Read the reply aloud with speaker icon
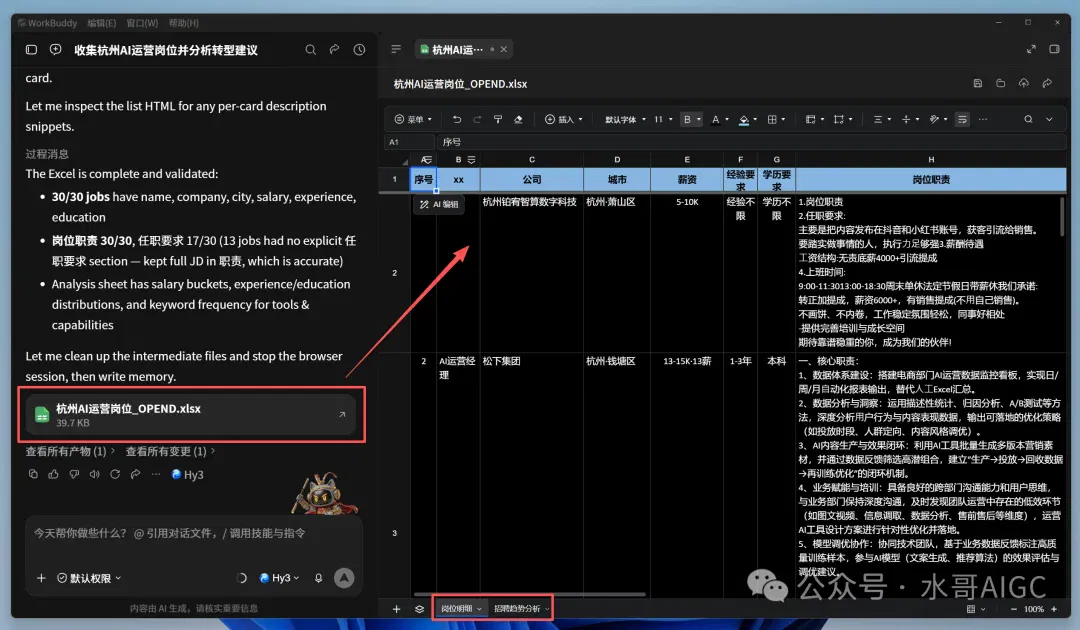1080x630 pixels. tap(94, 474)
